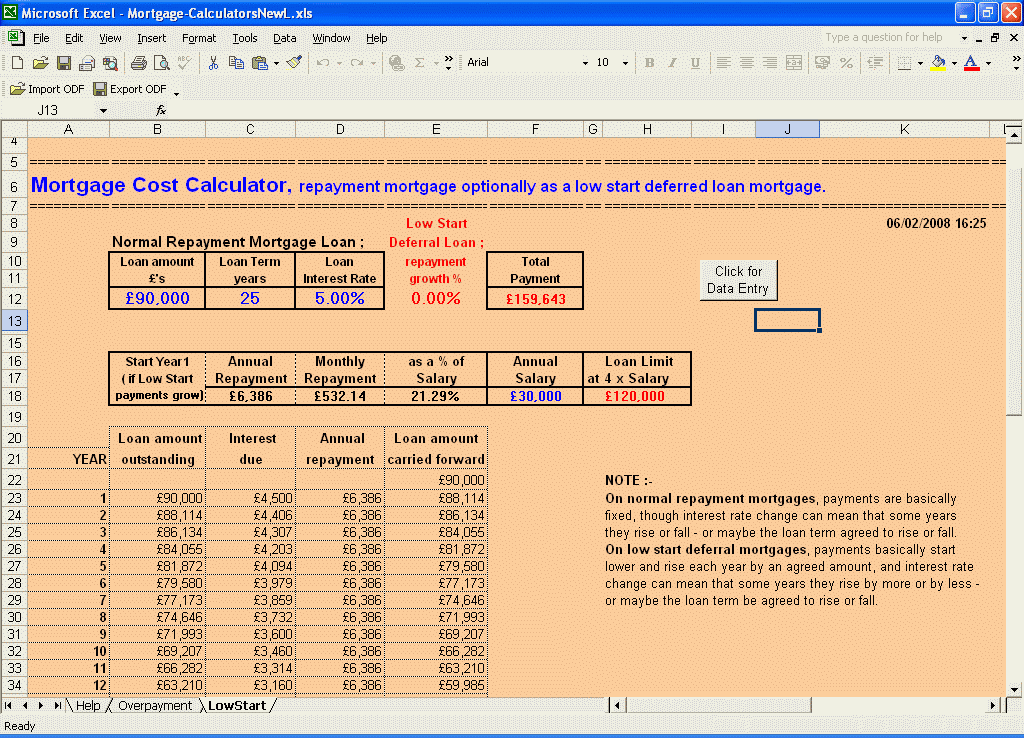The image size is (1024, 738).
Task: Open the Tools menu
Action: click(x=245, y=38)
